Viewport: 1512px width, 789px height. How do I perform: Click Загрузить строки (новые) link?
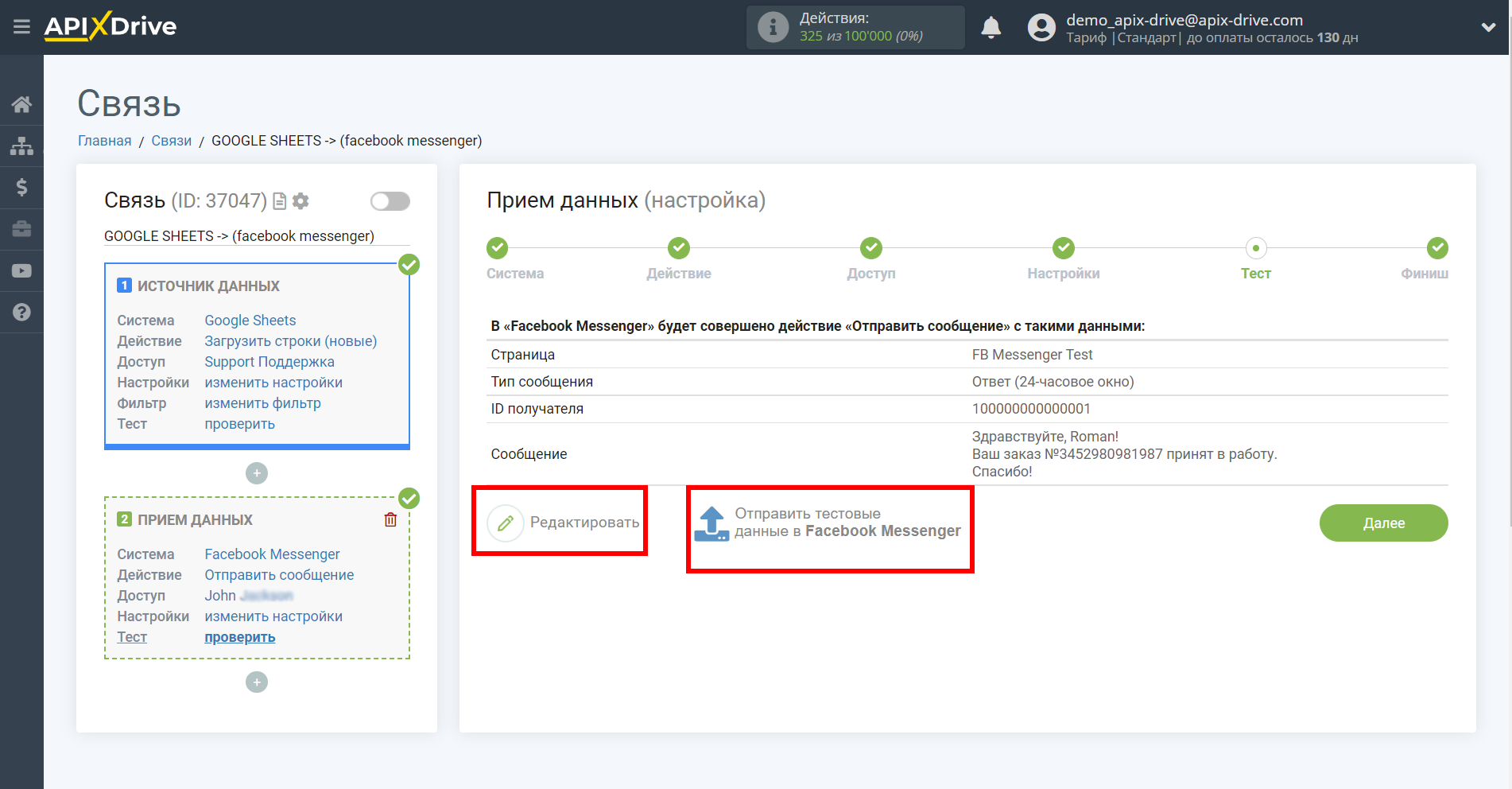(x=291, y=341)
